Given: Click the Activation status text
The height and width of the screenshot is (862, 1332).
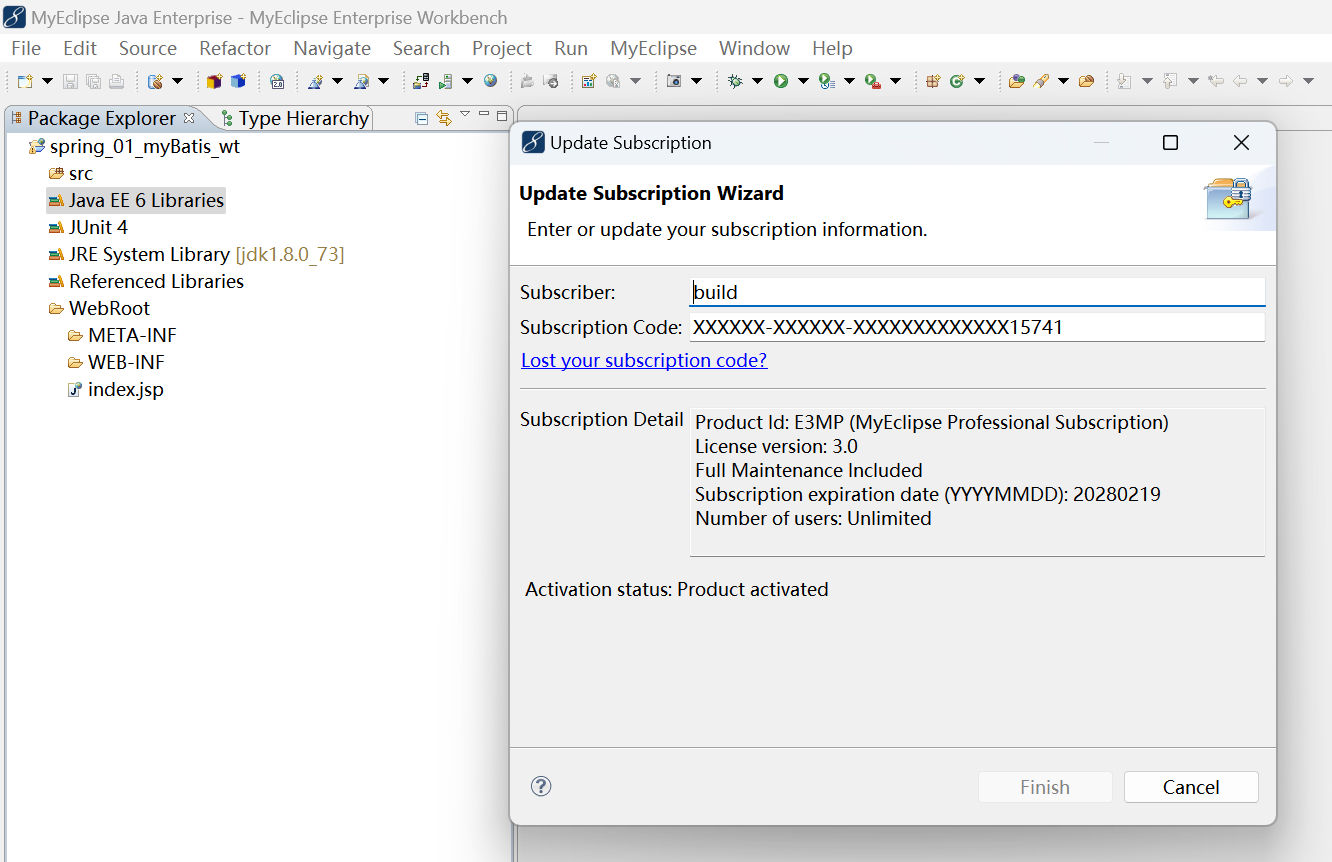Looking at the screenshot, I should tap(677, 589).
